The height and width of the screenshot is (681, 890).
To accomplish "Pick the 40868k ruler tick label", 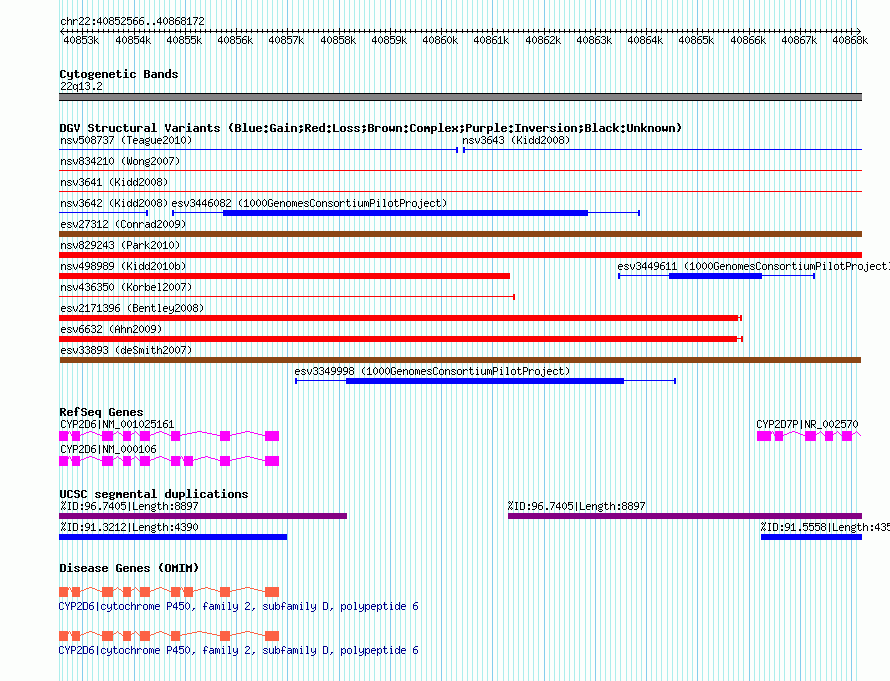I will (850, 40).
